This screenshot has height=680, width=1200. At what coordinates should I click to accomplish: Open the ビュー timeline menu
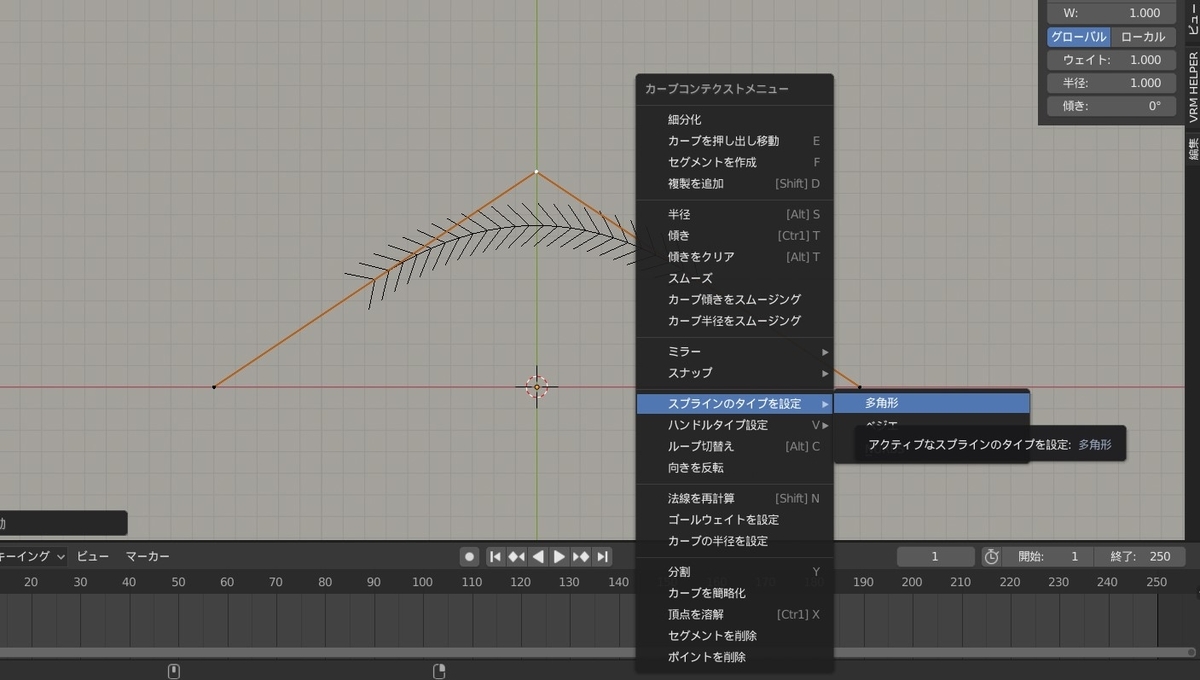93,556
